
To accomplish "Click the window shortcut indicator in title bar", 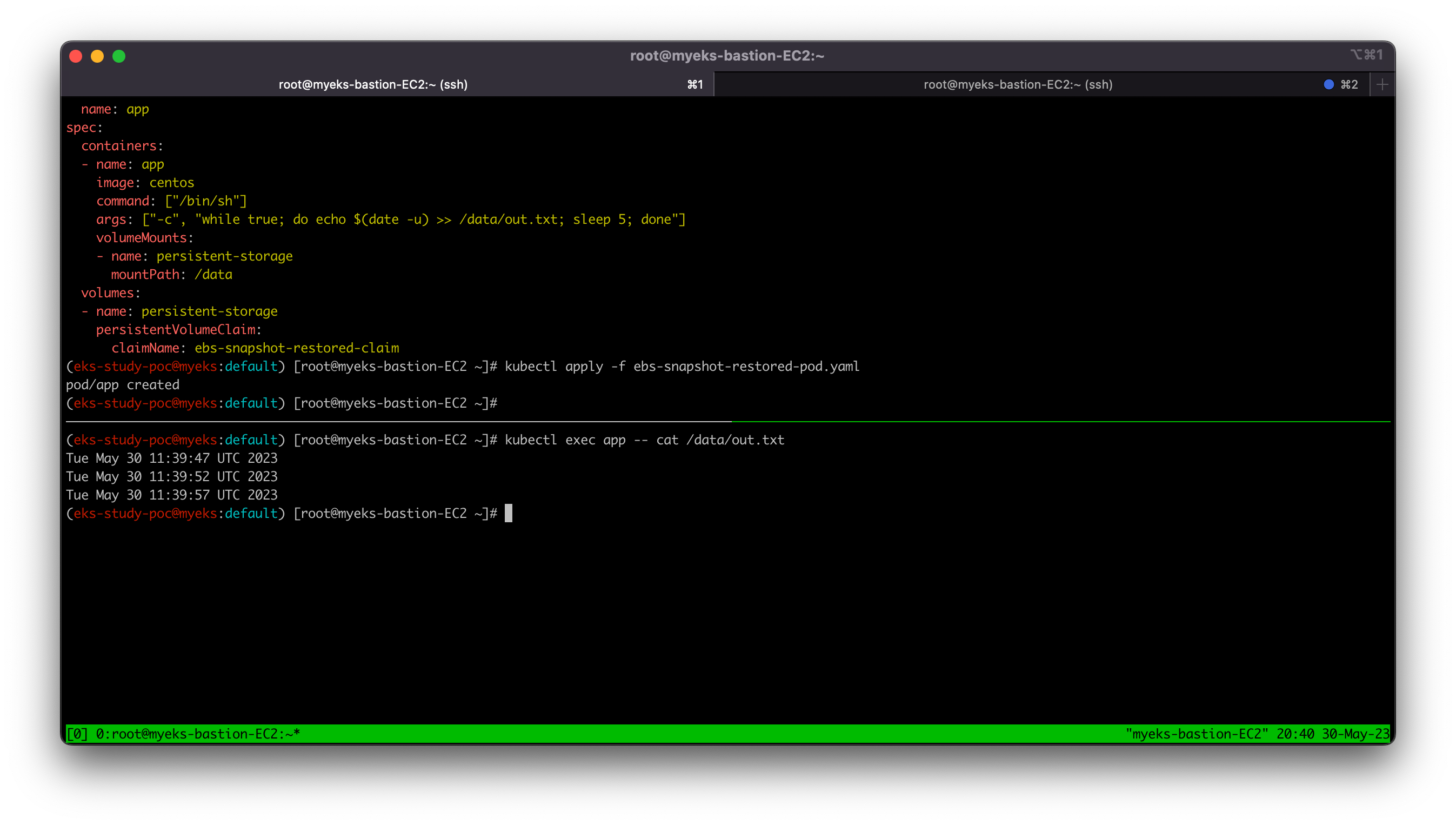I will pyautogui.click(x=1366, y=55).
